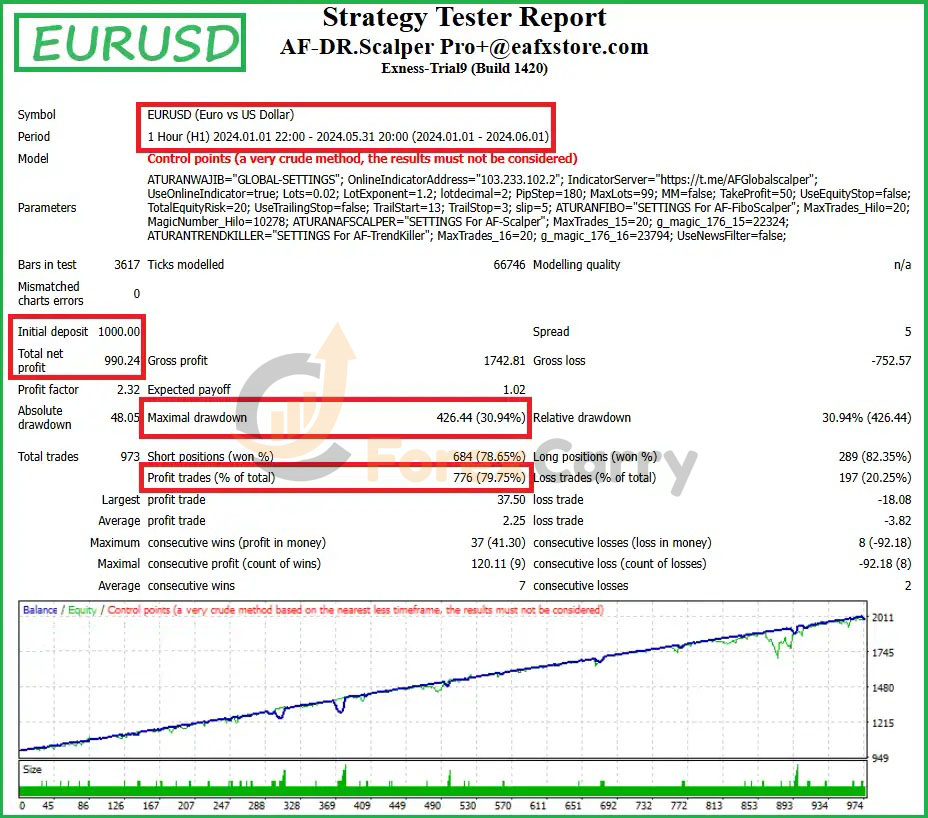This screenshot has width=928, height=818.
Task: Click the red Control points model warning
Action: point(362,159)
